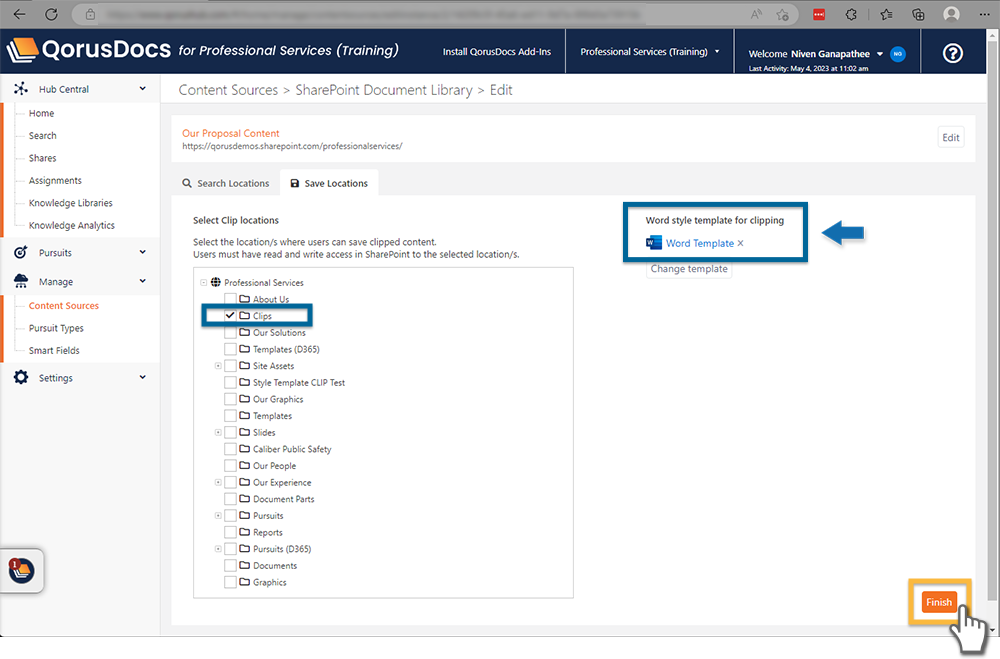Expand the Our Experience folder node

[218, 482]
